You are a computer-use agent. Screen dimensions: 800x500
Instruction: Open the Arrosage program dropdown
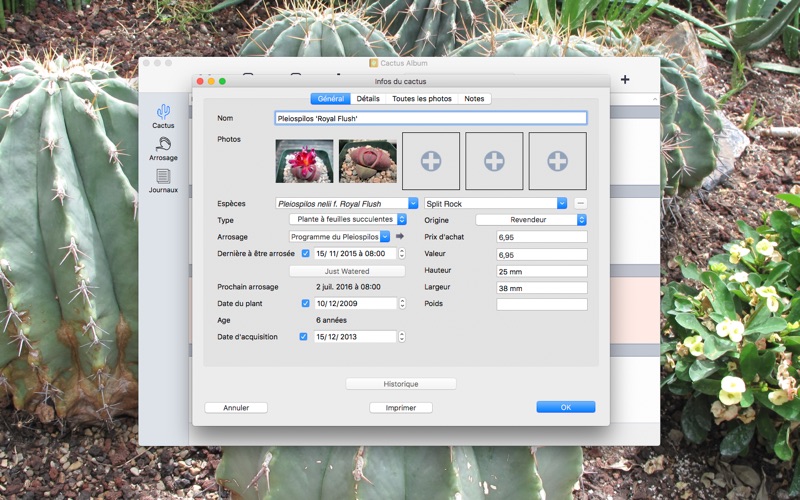[385, 237]
